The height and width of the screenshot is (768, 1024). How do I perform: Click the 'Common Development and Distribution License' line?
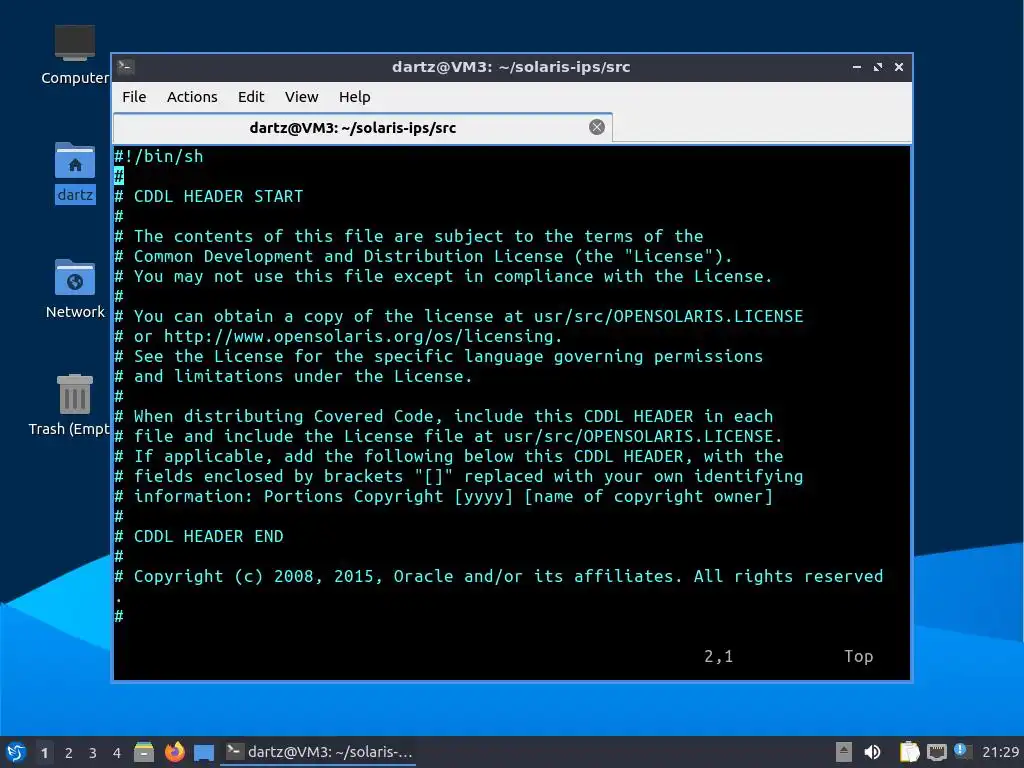tap(424, 256)
